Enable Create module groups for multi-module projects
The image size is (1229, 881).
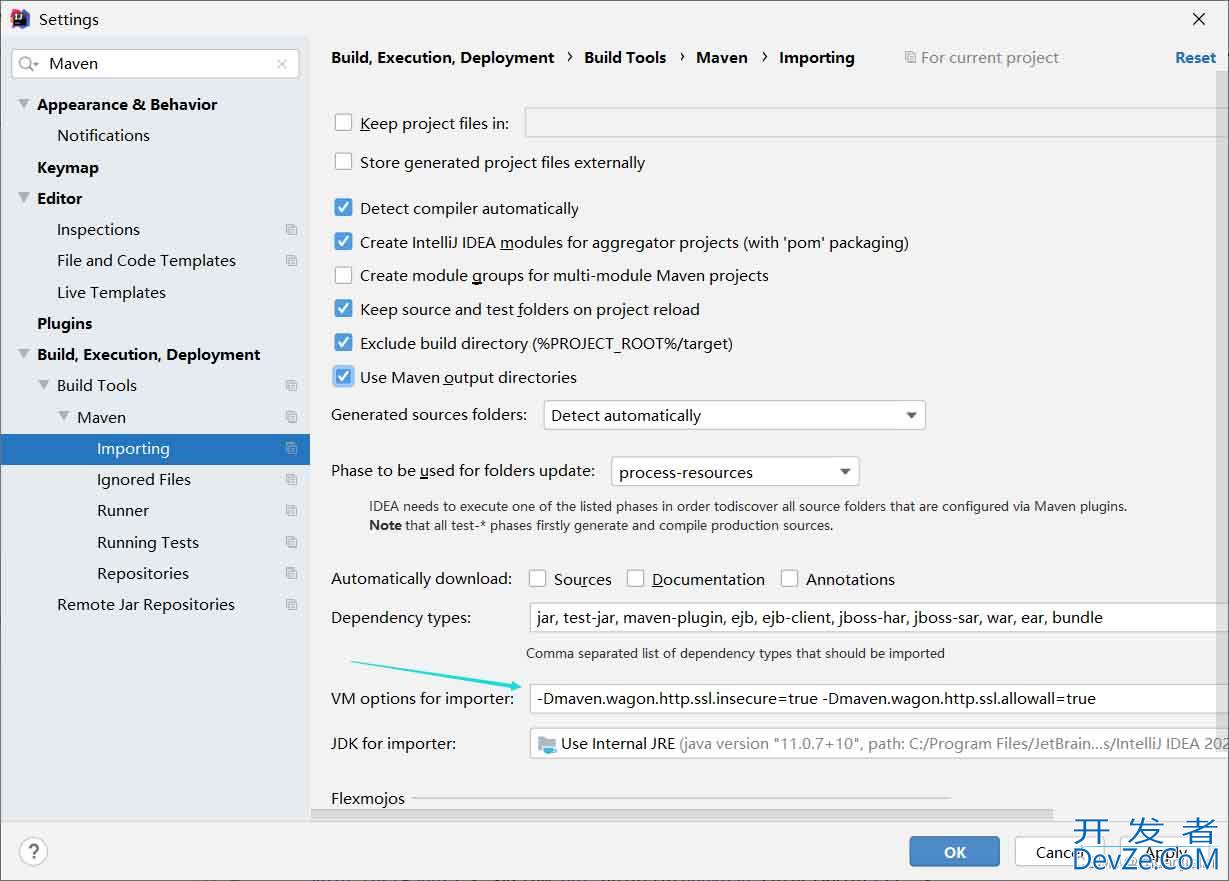click(343, 275)
